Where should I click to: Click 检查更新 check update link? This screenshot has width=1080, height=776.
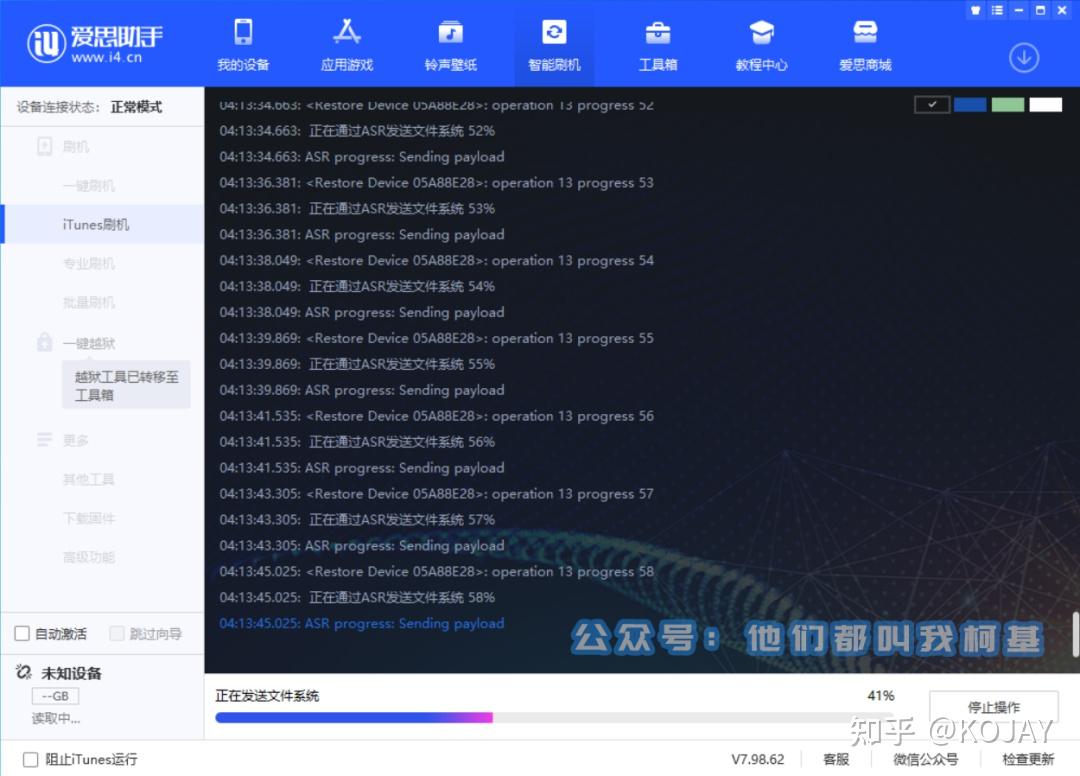[1028, 759]
